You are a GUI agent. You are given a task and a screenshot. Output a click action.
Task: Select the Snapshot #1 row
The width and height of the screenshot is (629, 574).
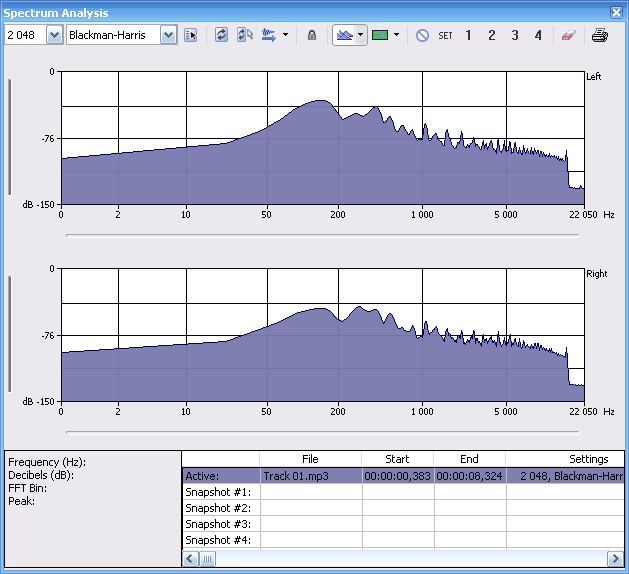tap(403, 492)
